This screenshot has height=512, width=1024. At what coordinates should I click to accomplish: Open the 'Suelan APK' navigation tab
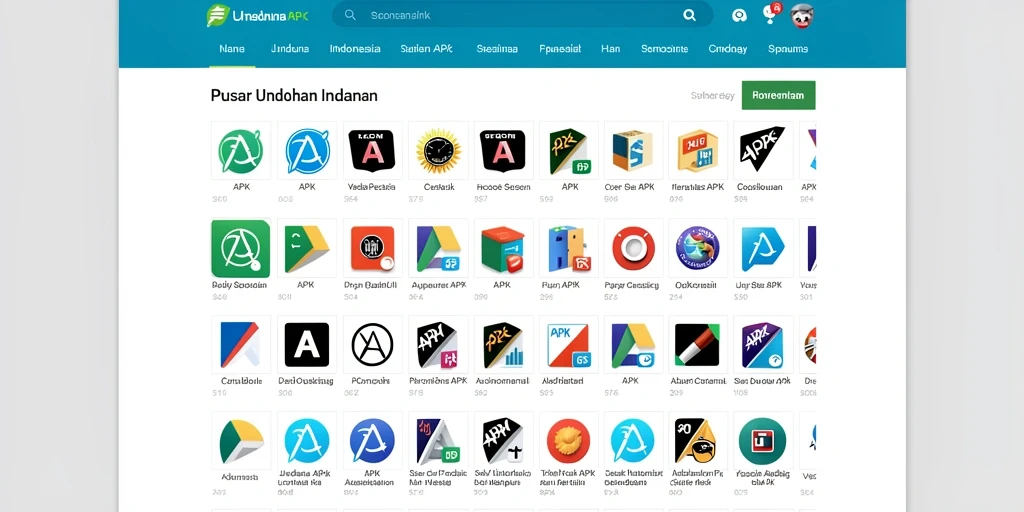click(x=426, y=49)
